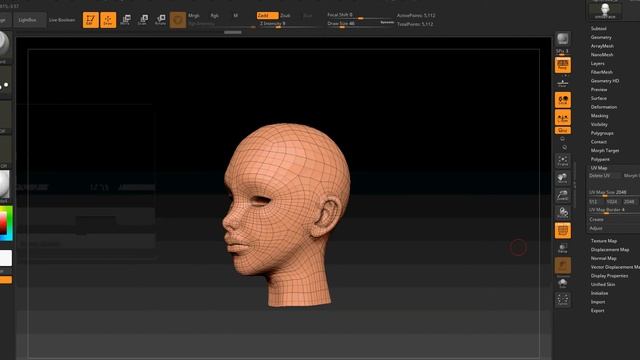Select the Scale transform icon
The image size is (640, 360).
tap(143, 20)
